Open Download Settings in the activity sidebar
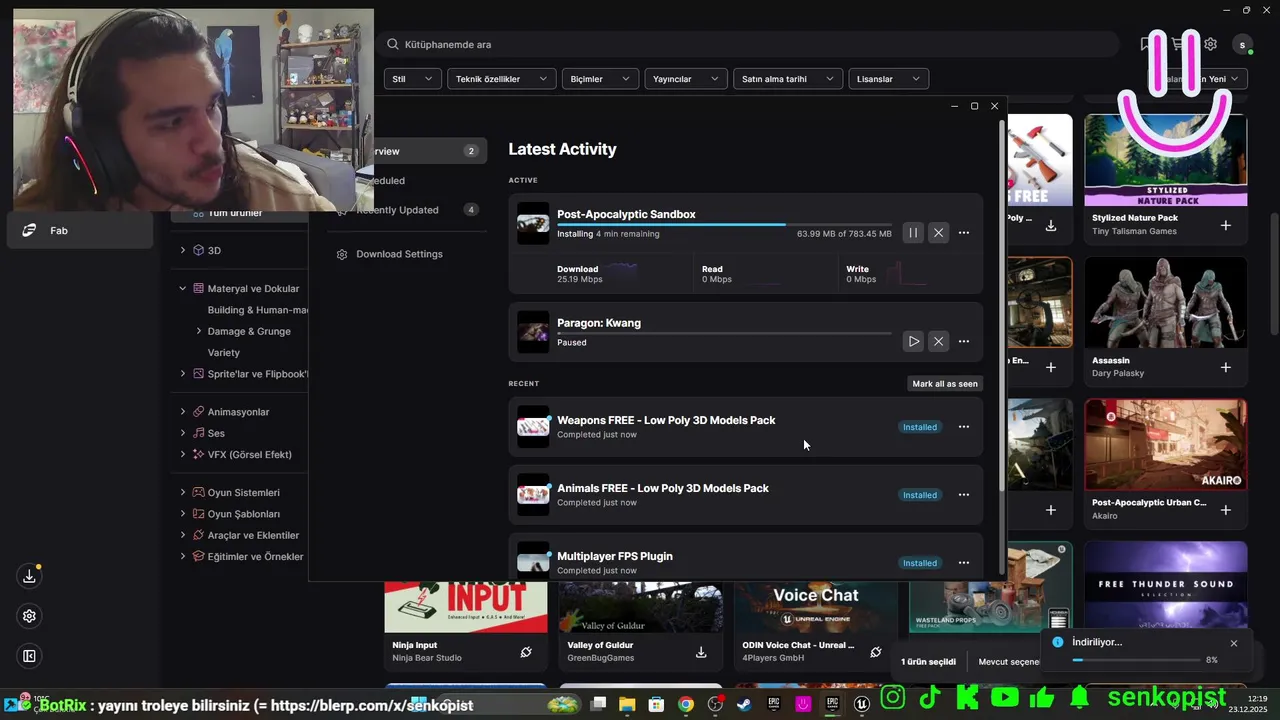This screenshot has width=1280, height=720. click(399, 254)
